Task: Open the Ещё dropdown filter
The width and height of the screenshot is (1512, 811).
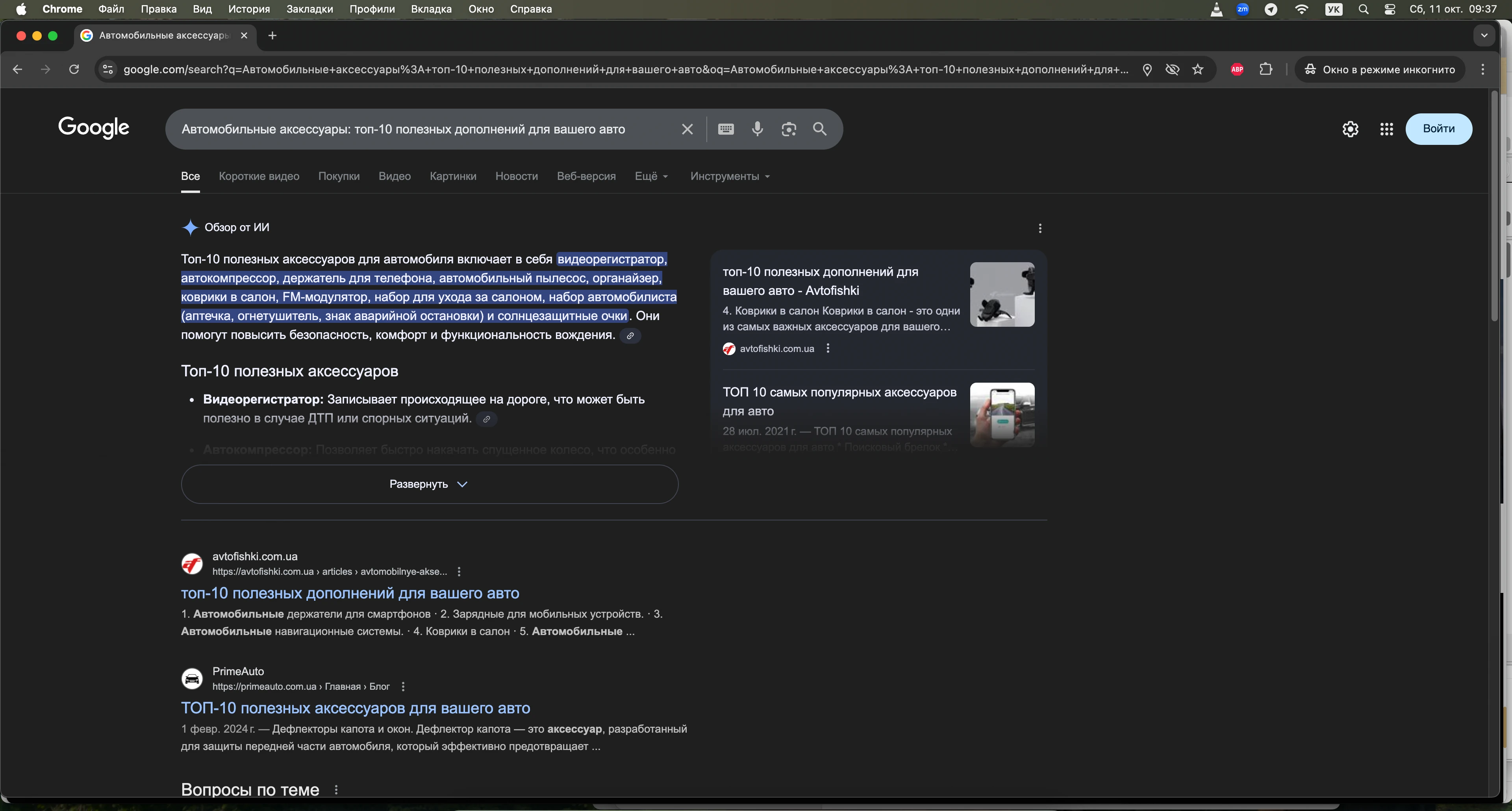Action: click(651, 176)
